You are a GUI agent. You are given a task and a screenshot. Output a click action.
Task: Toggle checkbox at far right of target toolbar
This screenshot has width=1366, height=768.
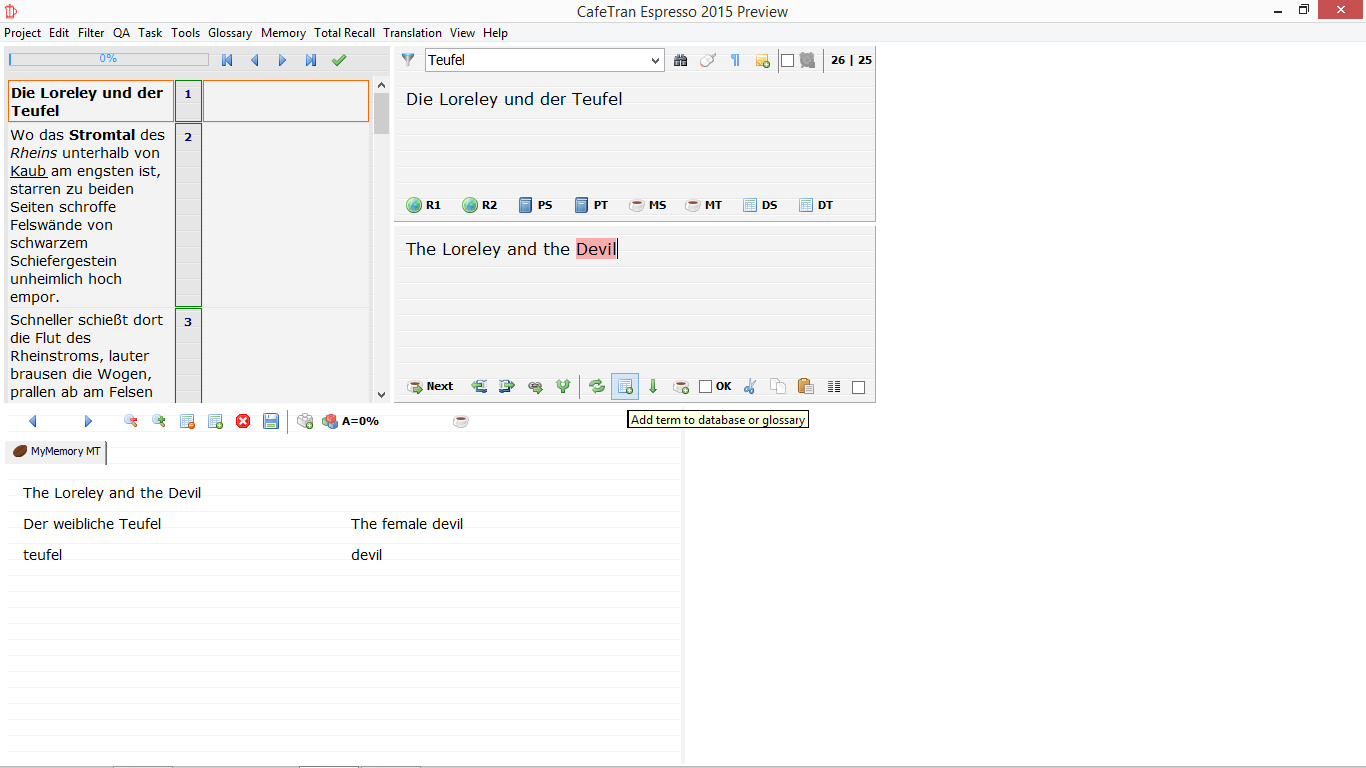click(858, 387)
